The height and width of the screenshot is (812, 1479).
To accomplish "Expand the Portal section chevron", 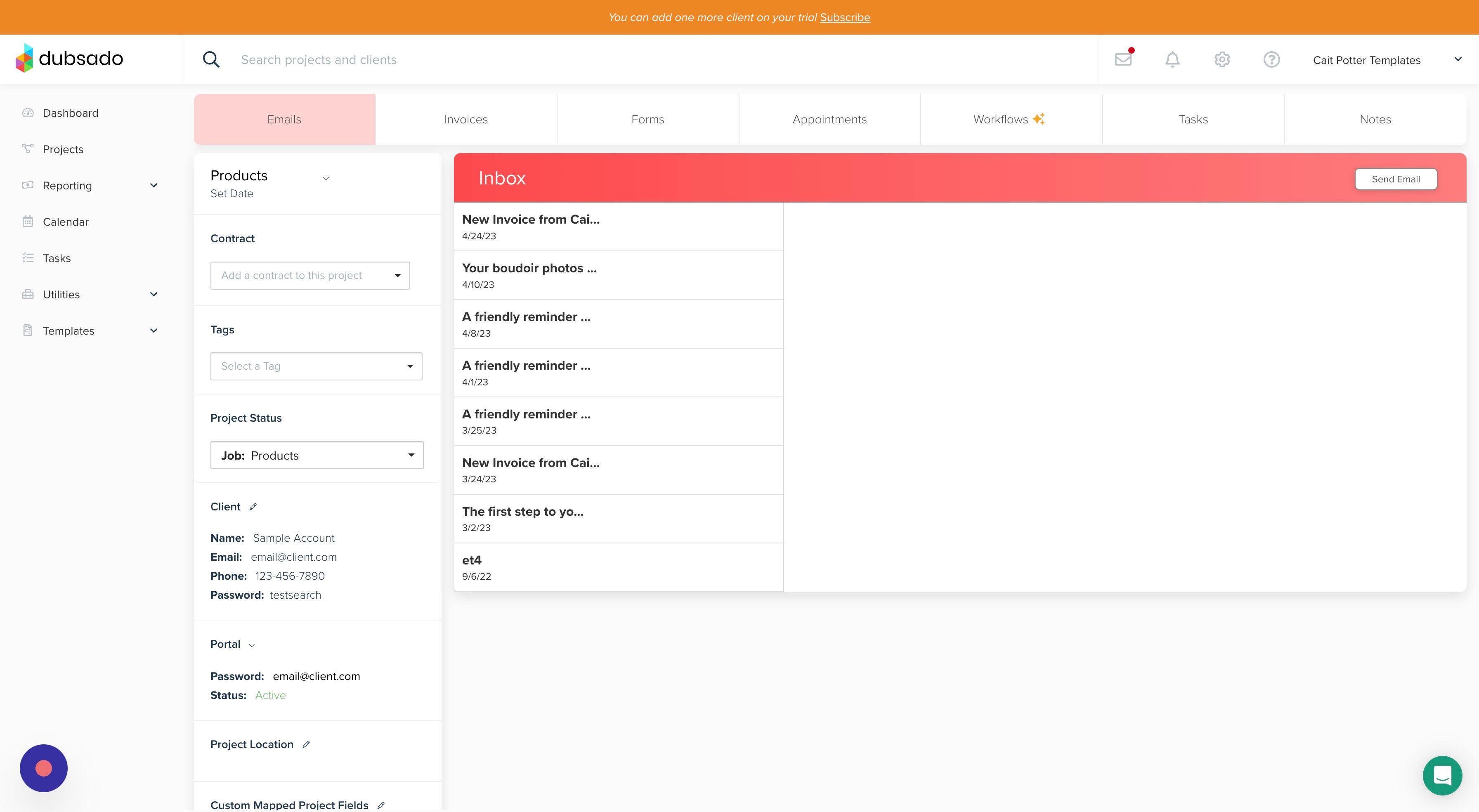I will click(x=252, y=645).
